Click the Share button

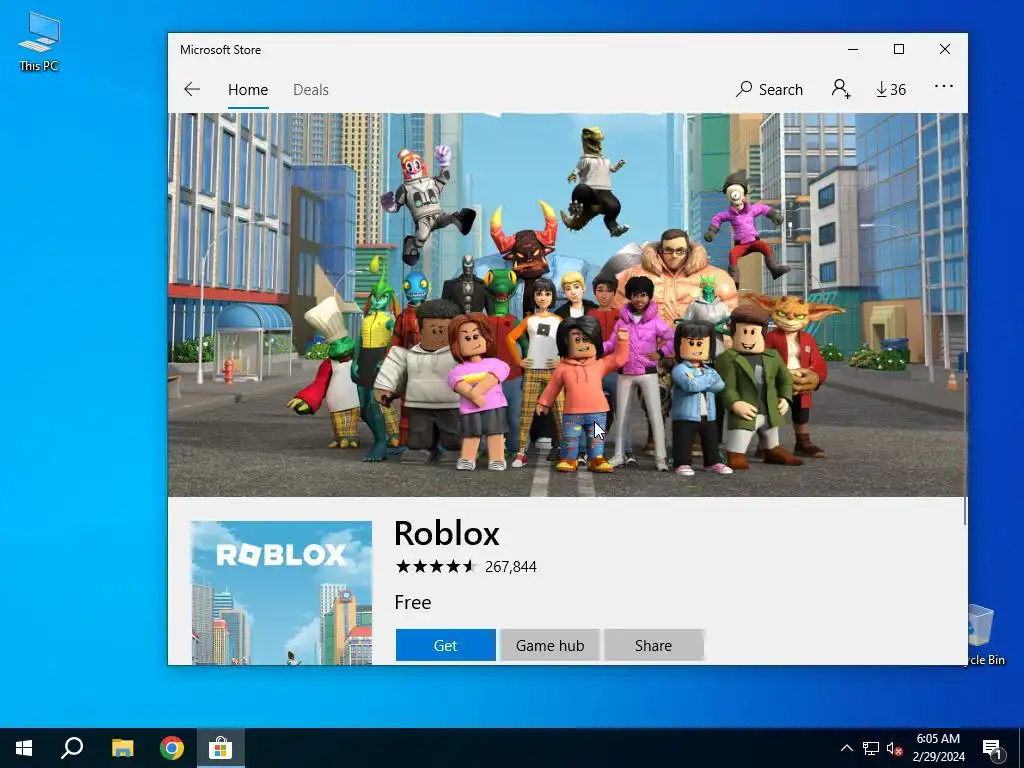point(654,645)
